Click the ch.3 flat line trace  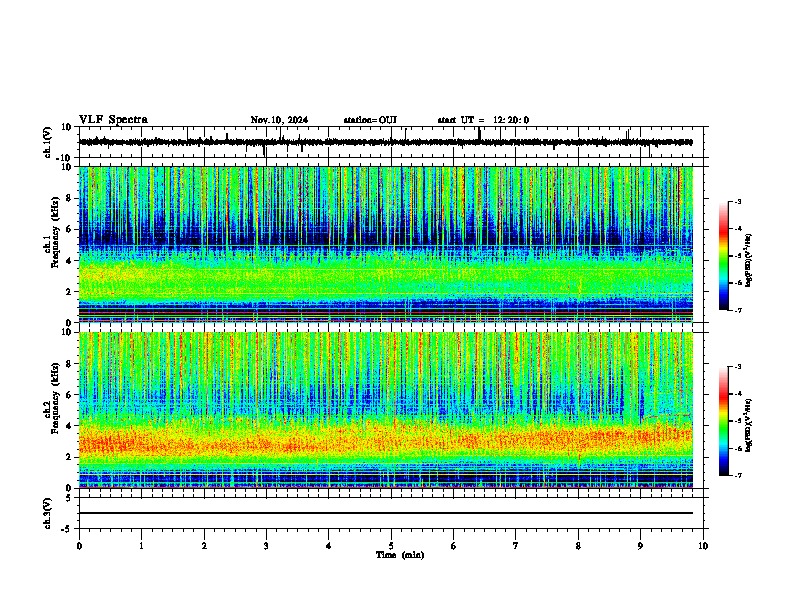[x=386, y=513]
